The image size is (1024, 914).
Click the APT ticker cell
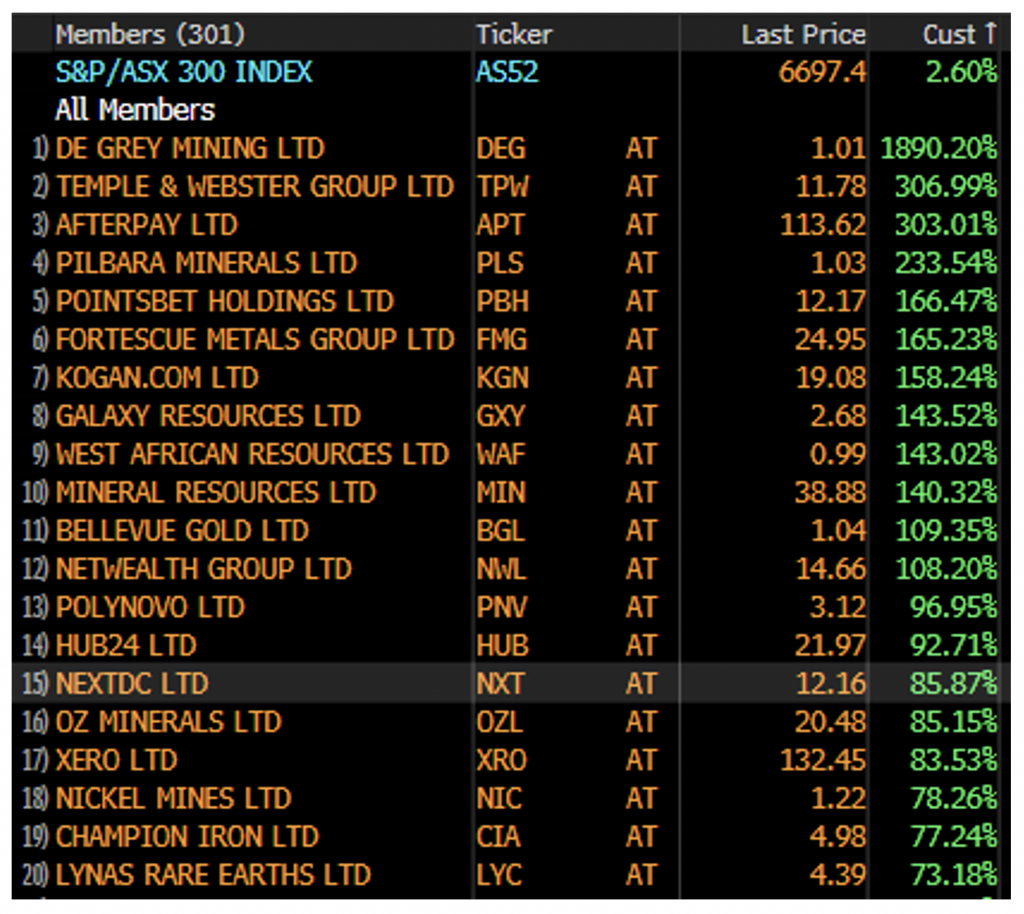500,225
